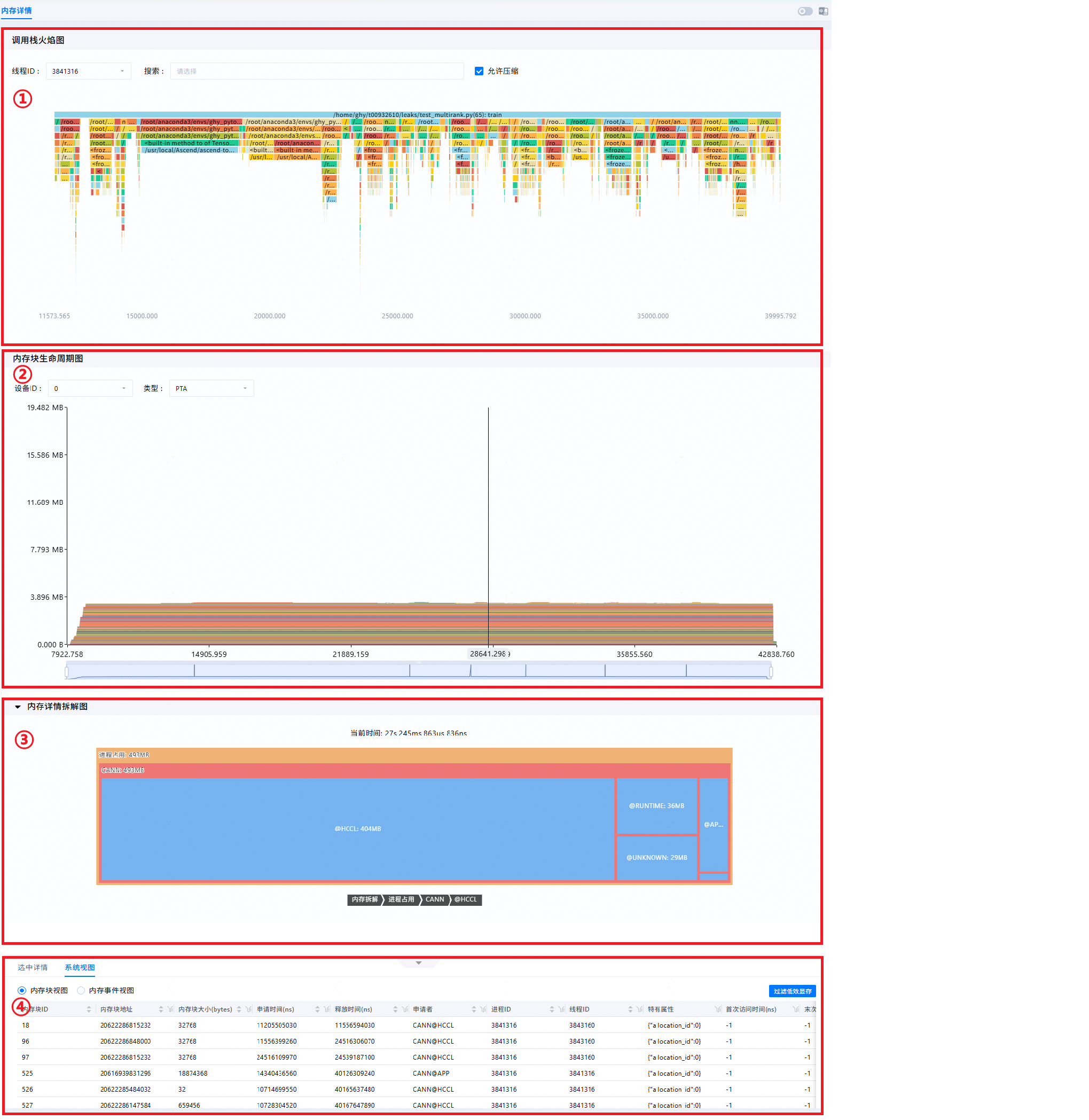Click CANN@APP applicant cell
The height and width of the screenshot is (1120, 1089).
click(x=430, y=1073)
